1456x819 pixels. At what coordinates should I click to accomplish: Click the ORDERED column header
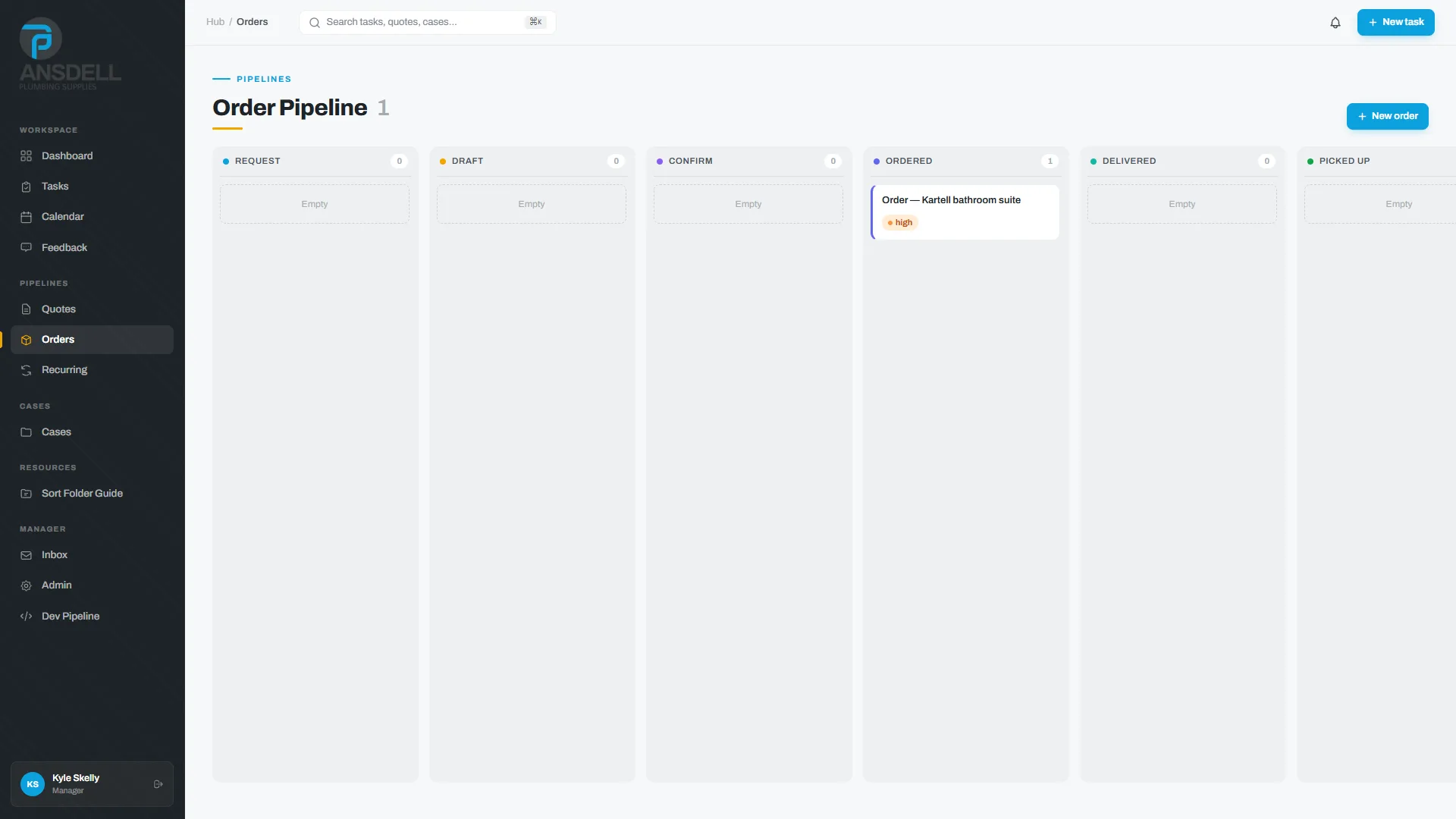pos(908,161)
